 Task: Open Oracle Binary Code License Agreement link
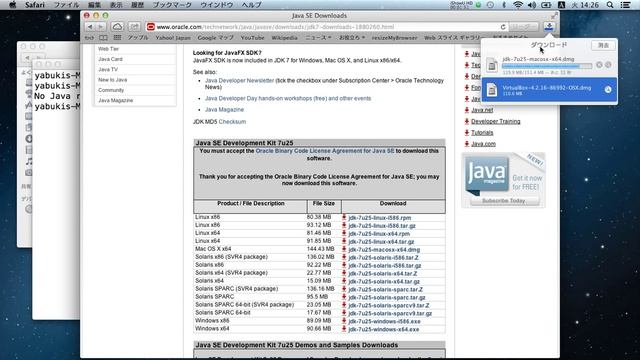point(325,151)
